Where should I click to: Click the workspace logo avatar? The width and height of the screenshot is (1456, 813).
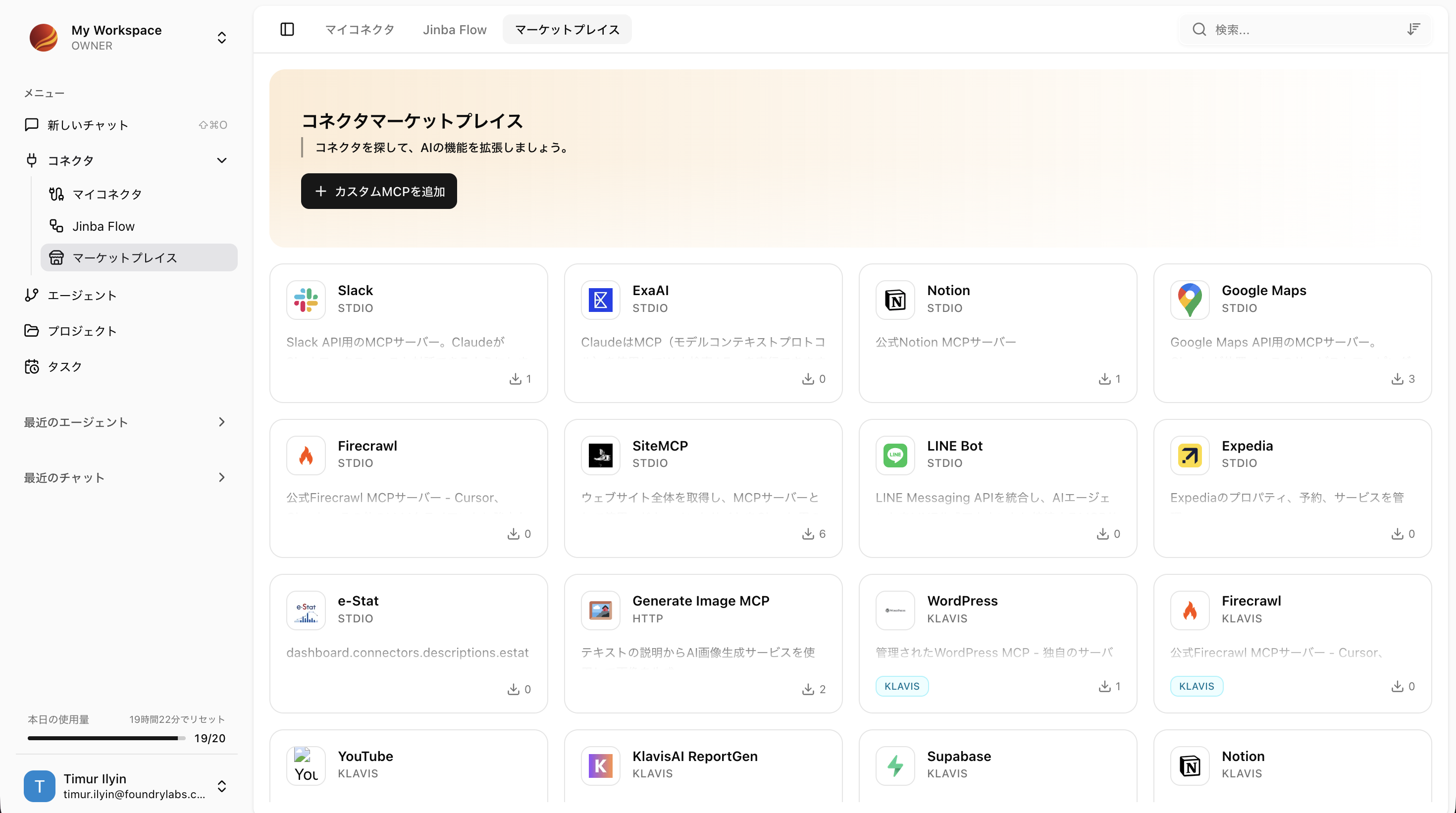tap(44, 37)
